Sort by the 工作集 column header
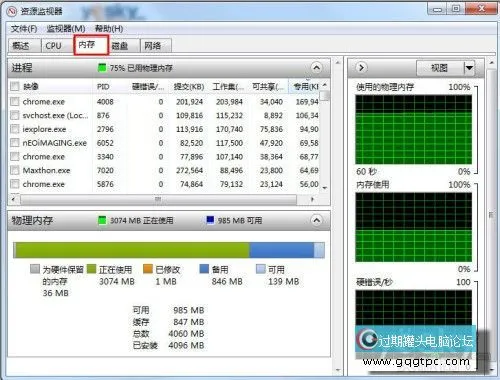This screenshot has height=380, width=500. [x=228, y=87]
